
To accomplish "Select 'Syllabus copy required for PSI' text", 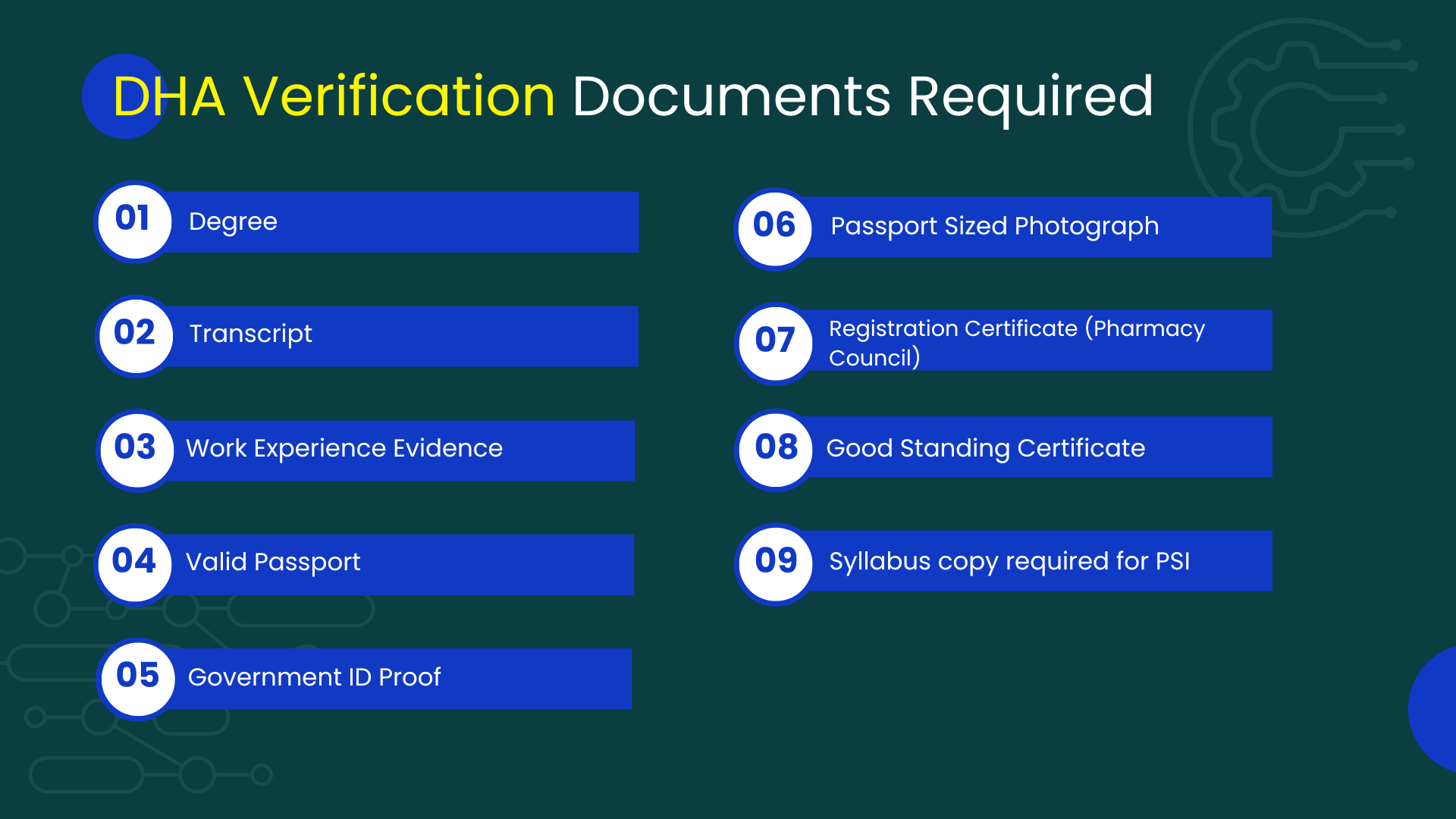I will [x=1009, y=562].
